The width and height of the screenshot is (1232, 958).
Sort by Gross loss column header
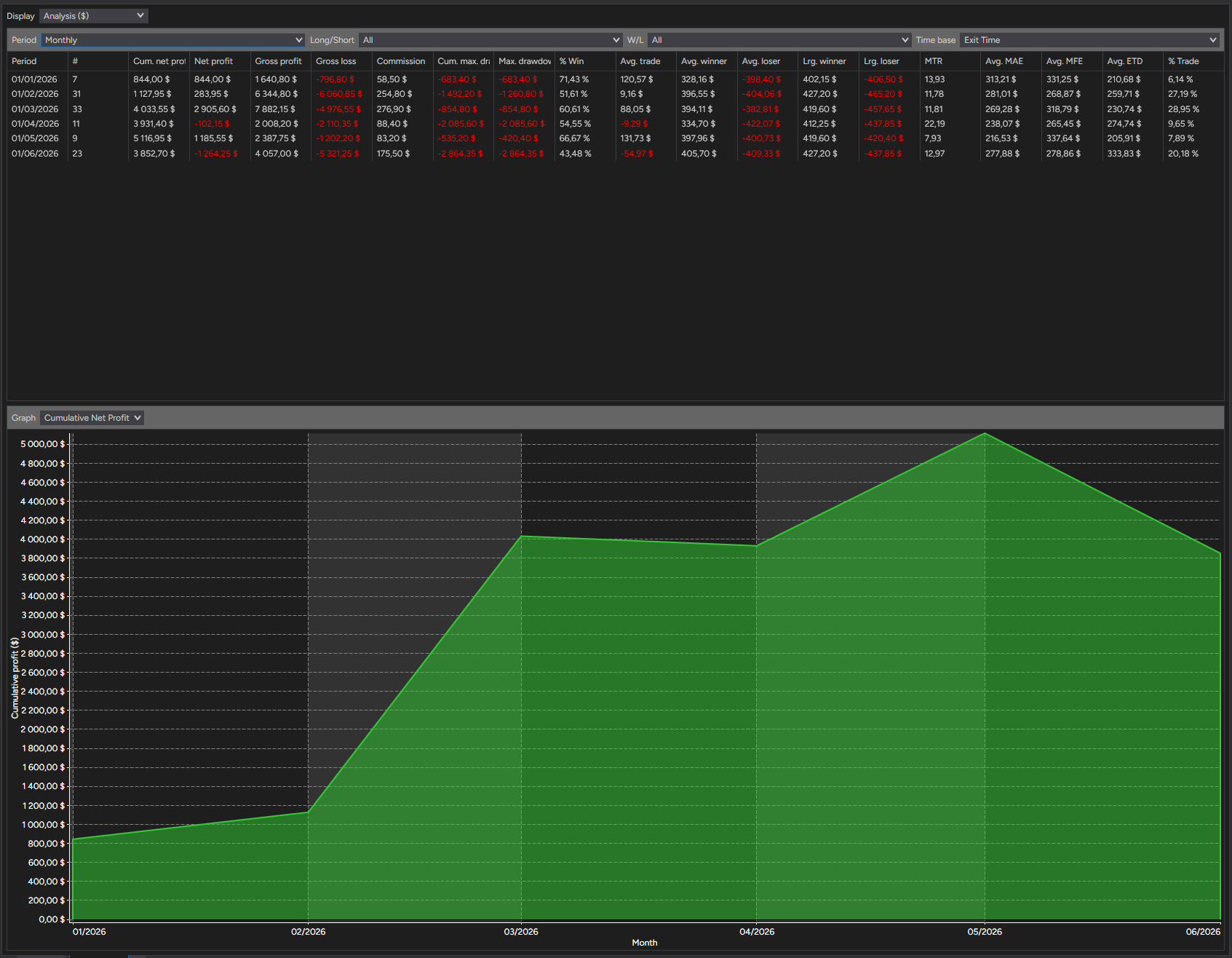[341, 61]
